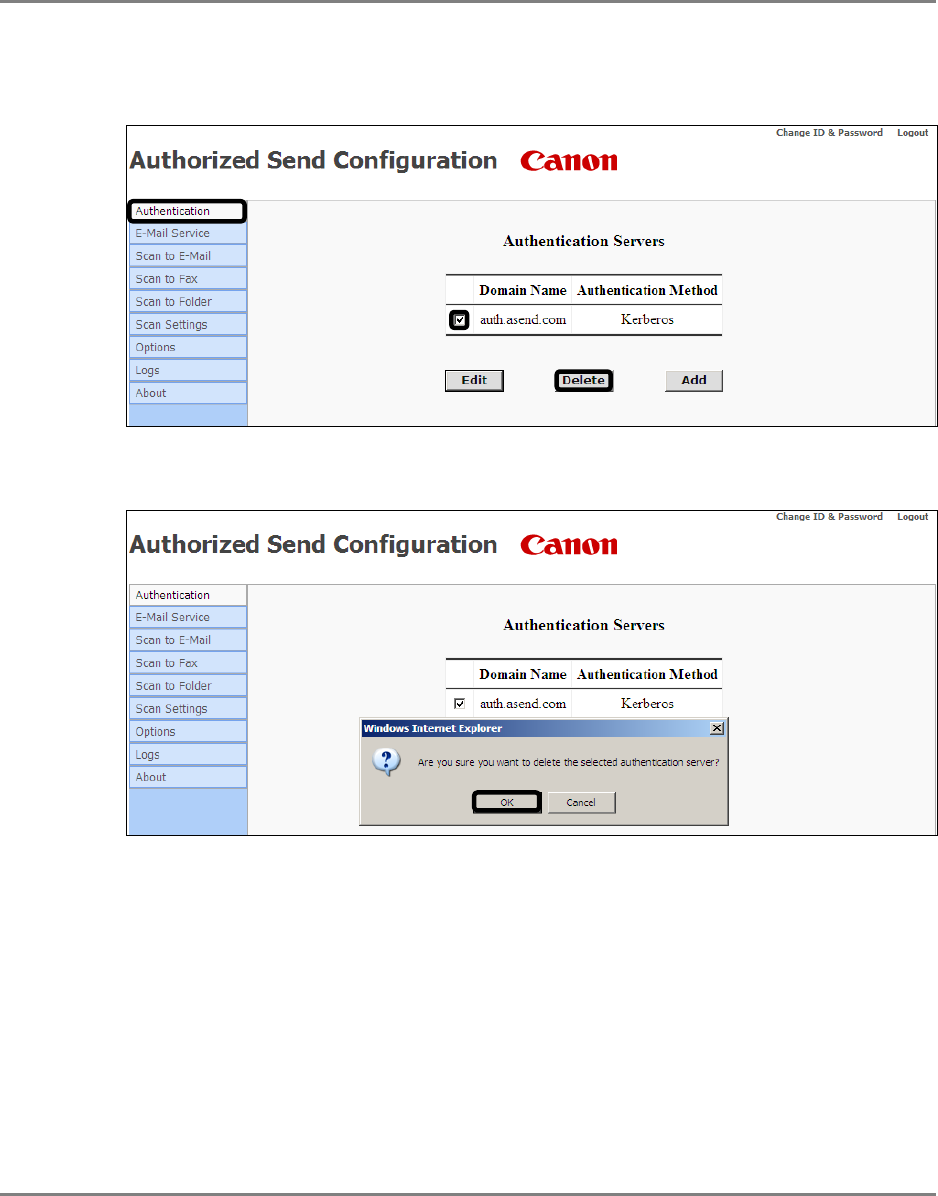938x1196 pixels.
Task: Click the Logout link in the top screenshot
Action: point(912,133)
